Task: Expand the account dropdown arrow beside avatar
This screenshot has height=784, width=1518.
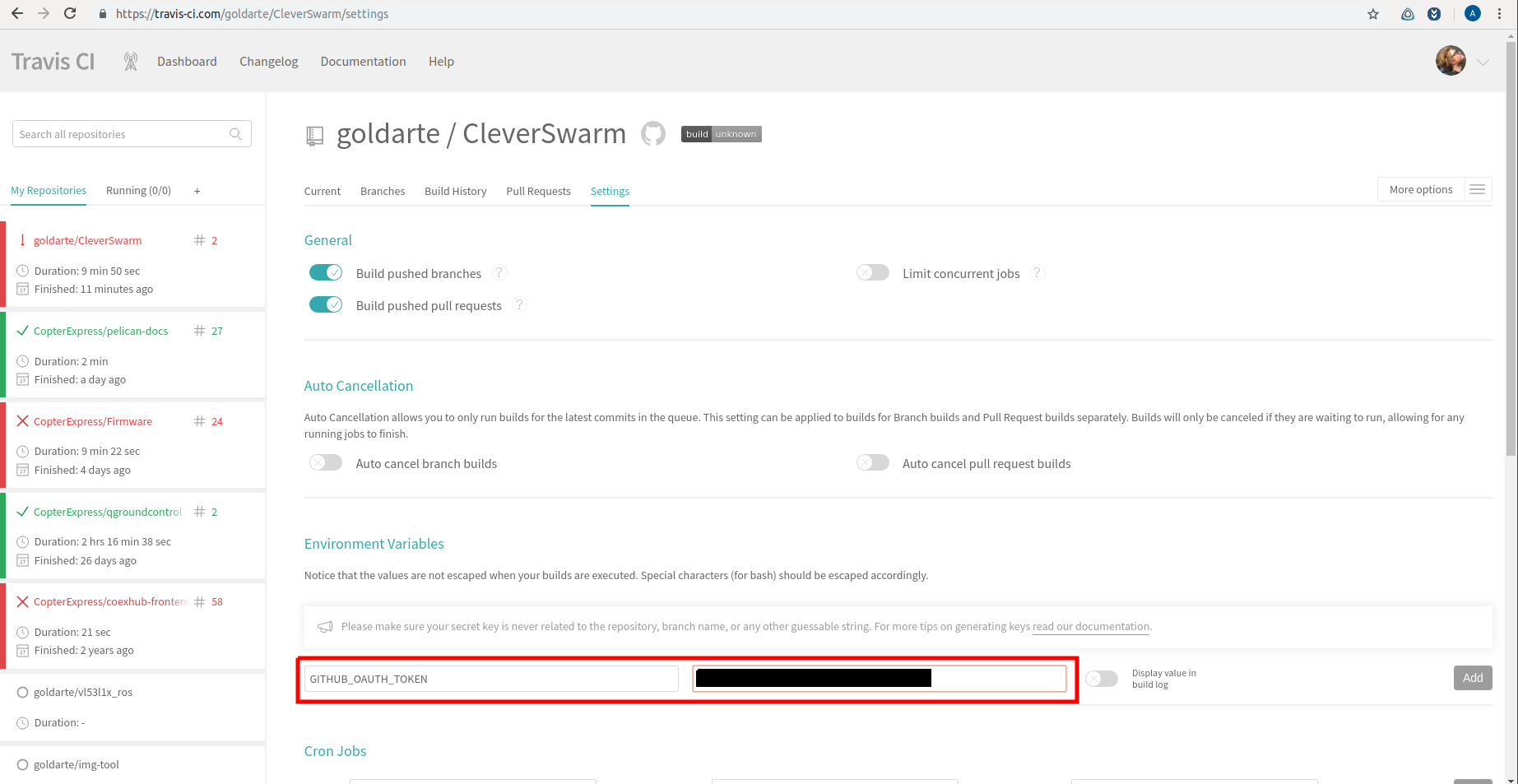Action: (1483, 63)
